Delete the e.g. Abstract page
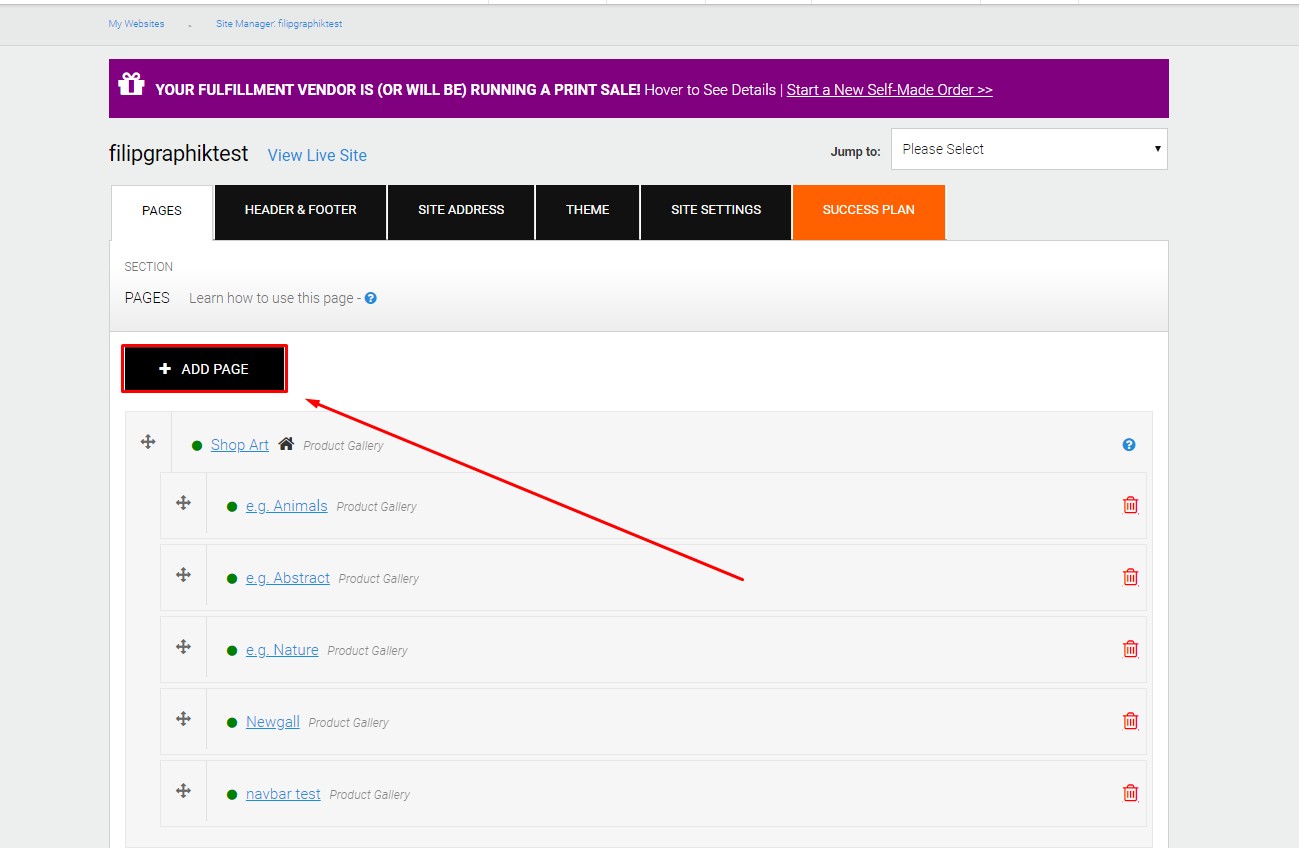This screenshot has height=848, width=1299. (x=1130, y=577)
